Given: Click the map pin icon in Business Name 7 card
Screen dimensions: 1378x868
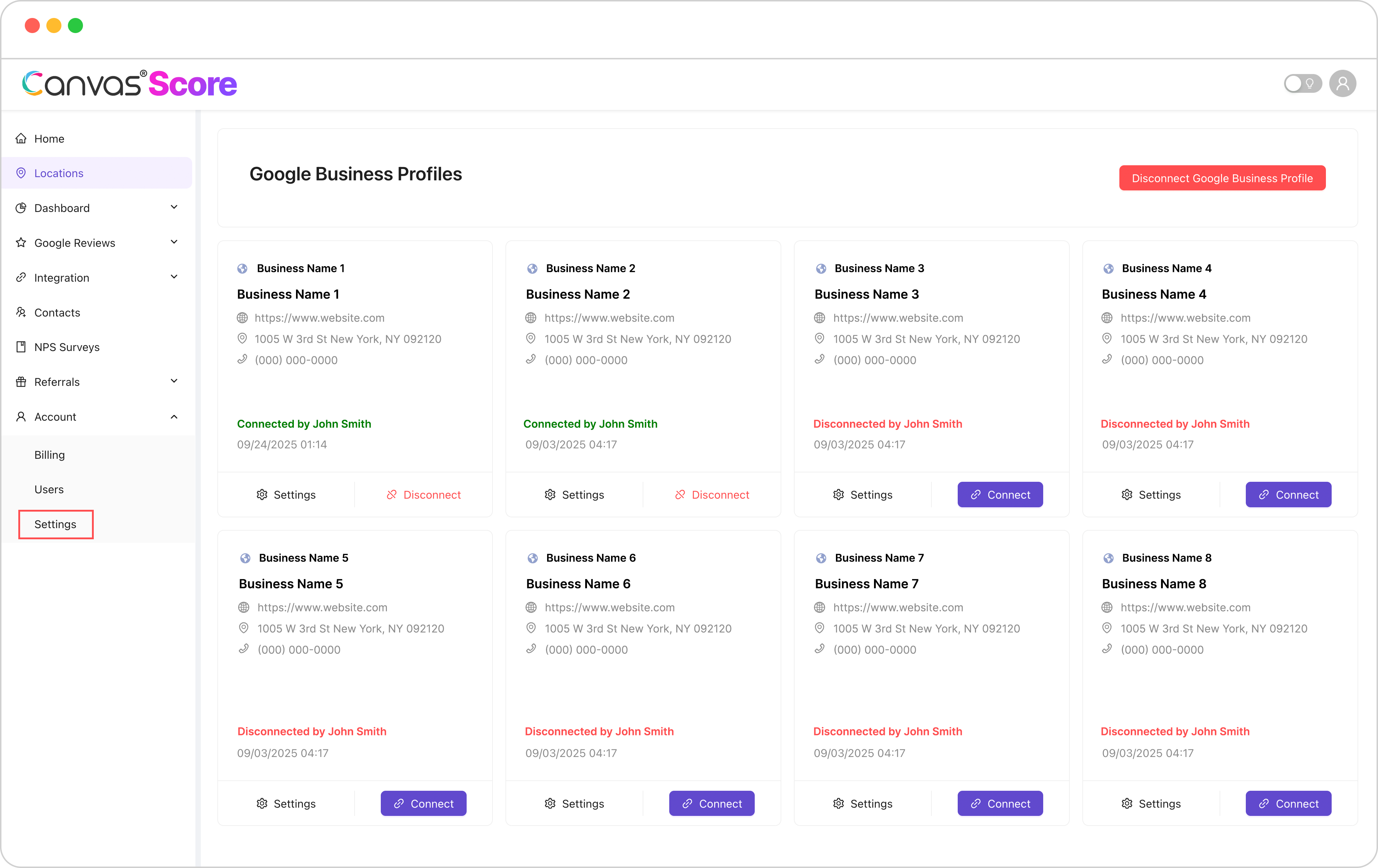Looking at the screenshot, I should pyautogui.click(x=819, y=628).
